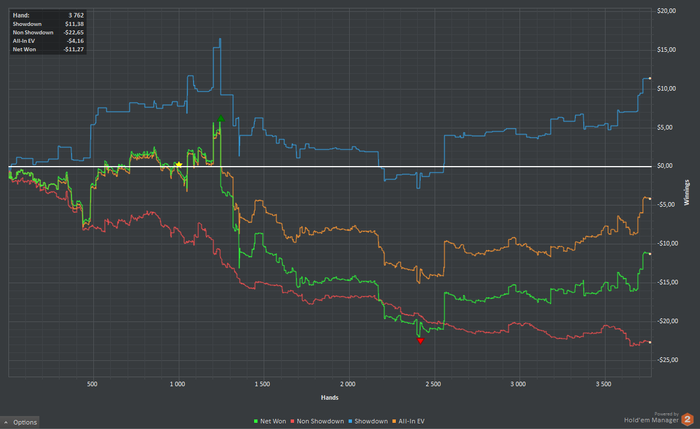The height and width of the screenshot is (429, 700).
Task: Click the 1 000 hands axis label
Action: click(x=177, y=384)
